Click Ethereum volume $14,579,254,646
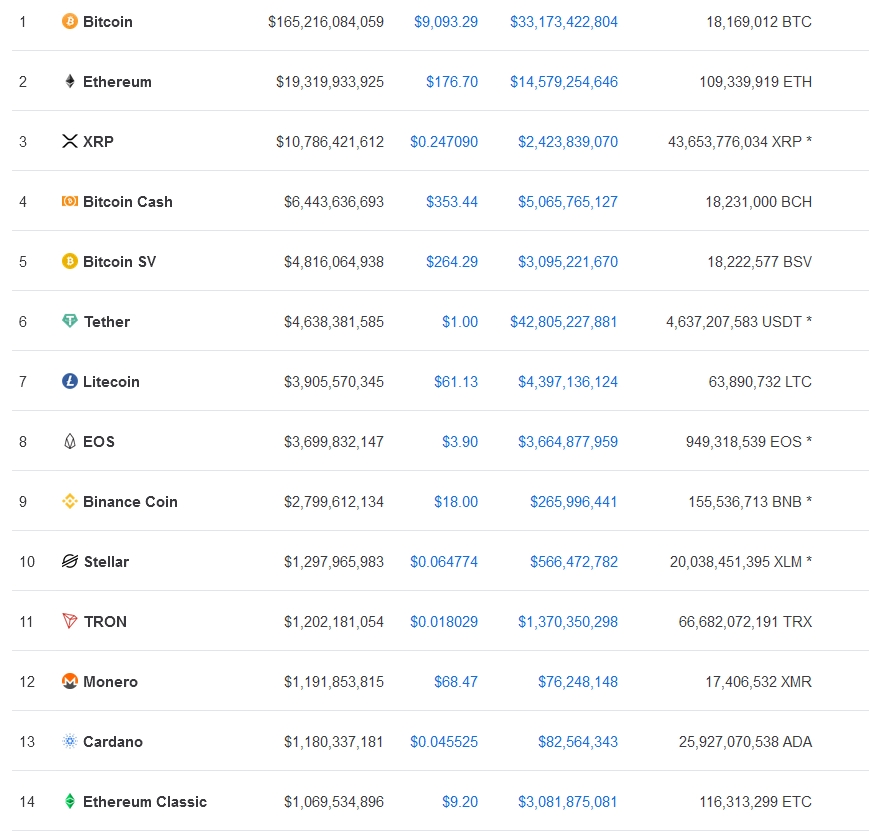 pyautogui.click(x=564, y=81)
